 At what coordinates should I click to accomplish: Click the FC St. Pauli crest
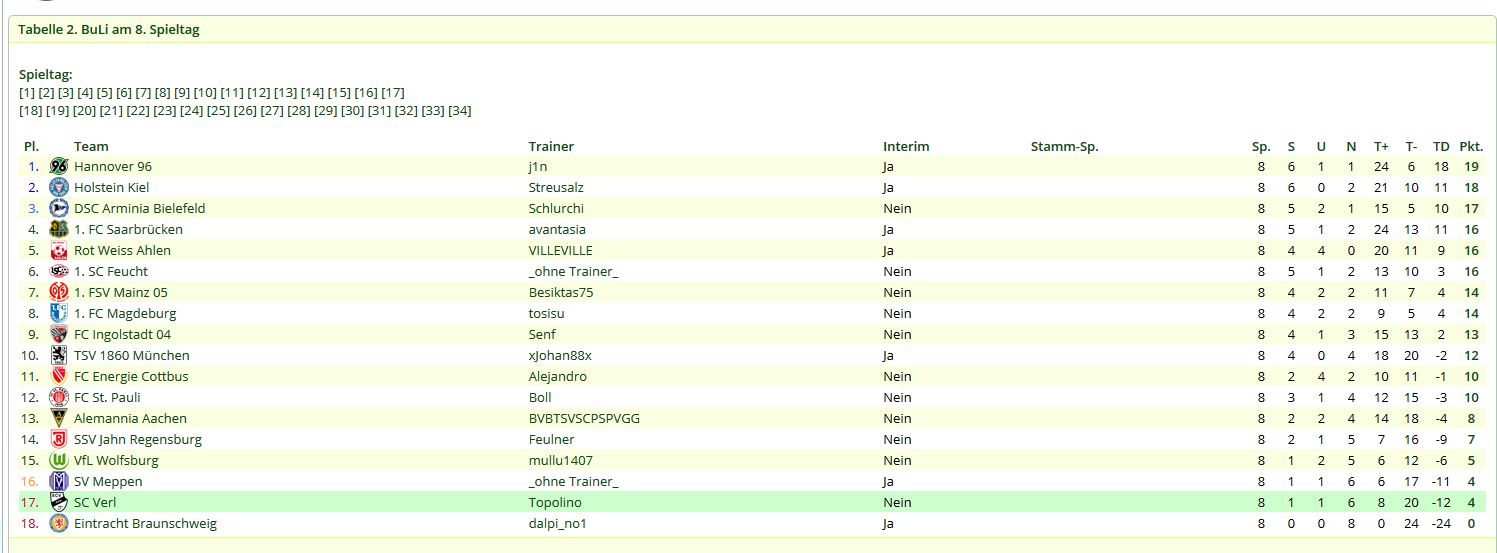click(x=59, y=397)
